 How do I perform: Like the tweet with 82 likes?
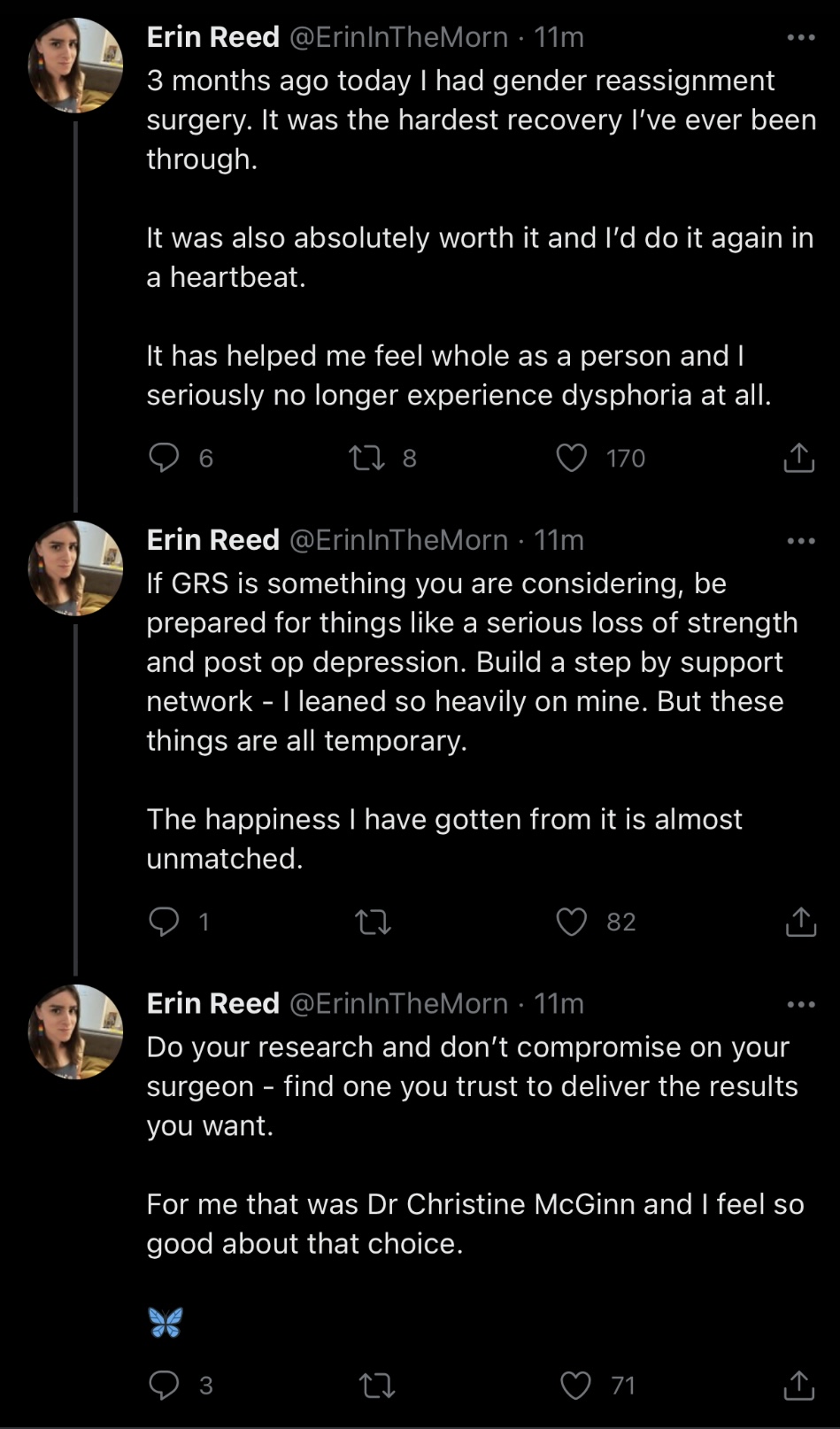[572, 922]
